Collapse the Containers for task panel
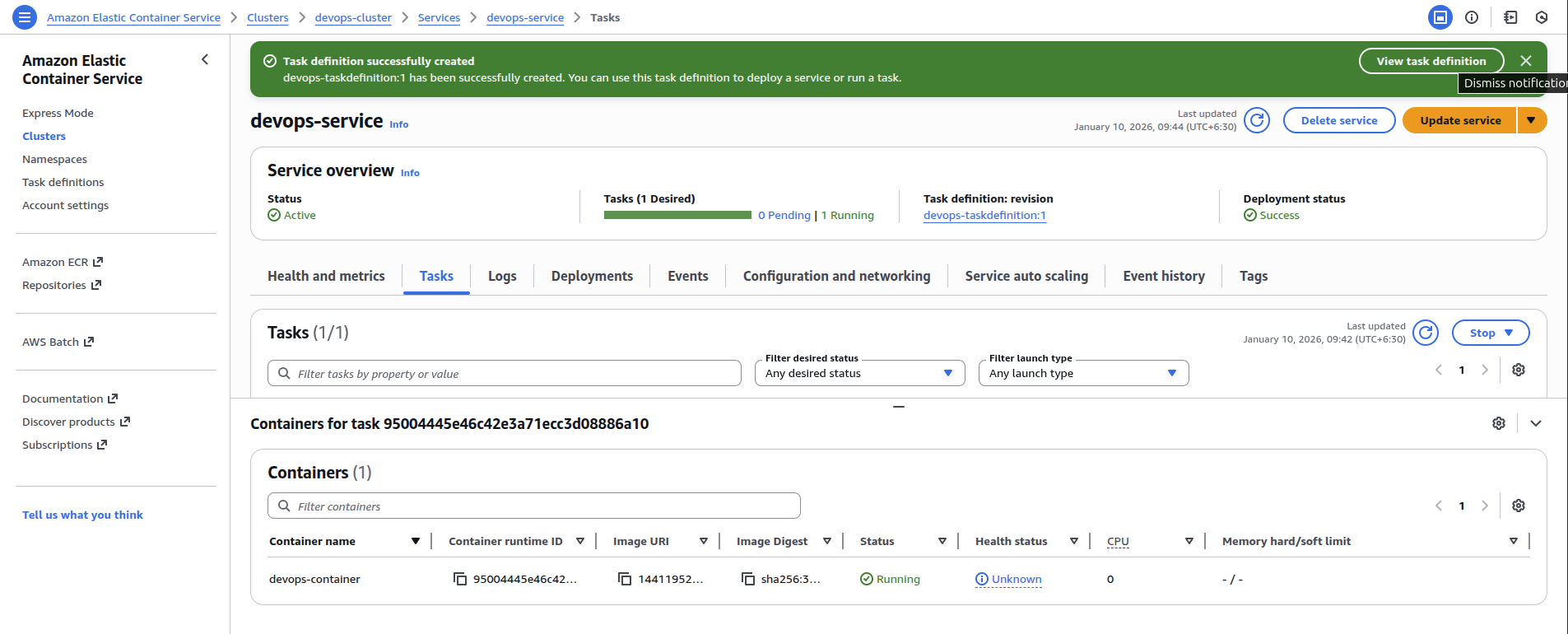This screenshot has height=634, width=1568. tap(1536, 423)
